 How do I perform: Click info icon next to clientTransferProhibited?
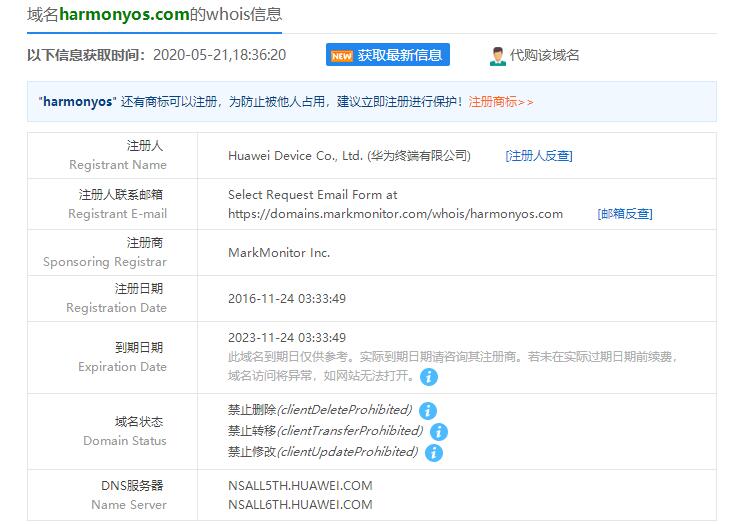point(439,432)
